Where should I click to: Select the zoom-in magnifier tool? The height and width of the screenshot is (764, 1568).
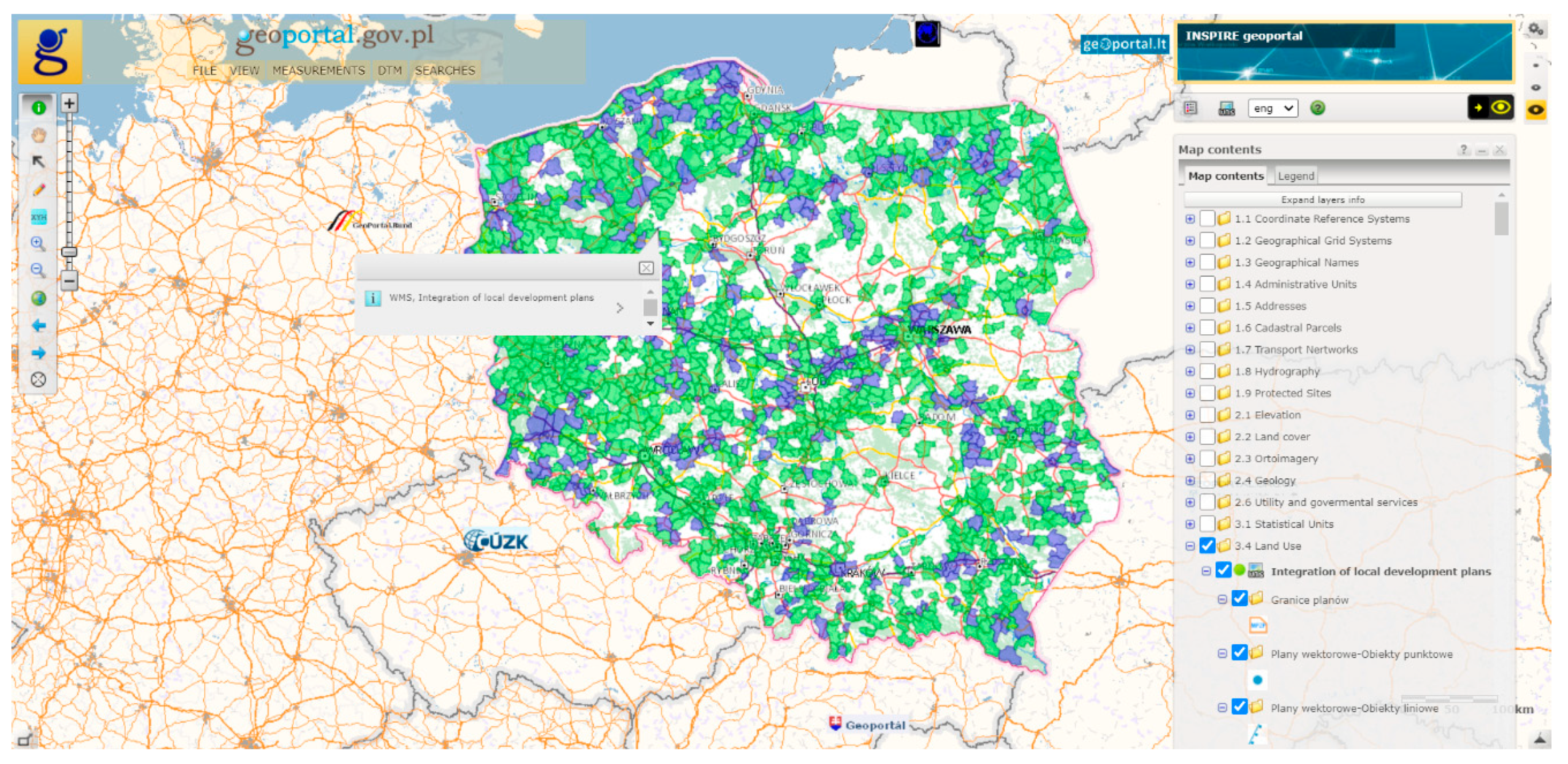coord(38,243)
